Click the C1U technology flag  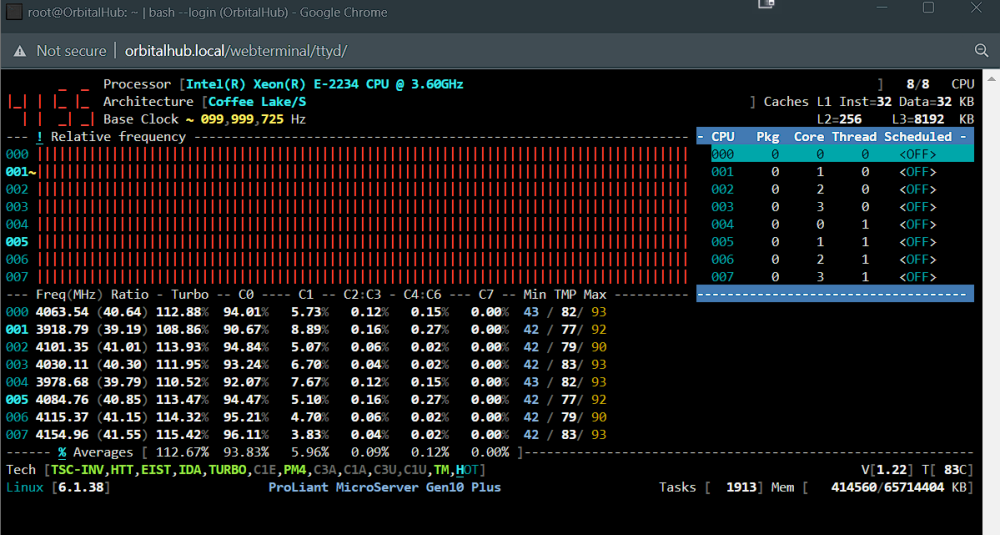pos(415,470)
